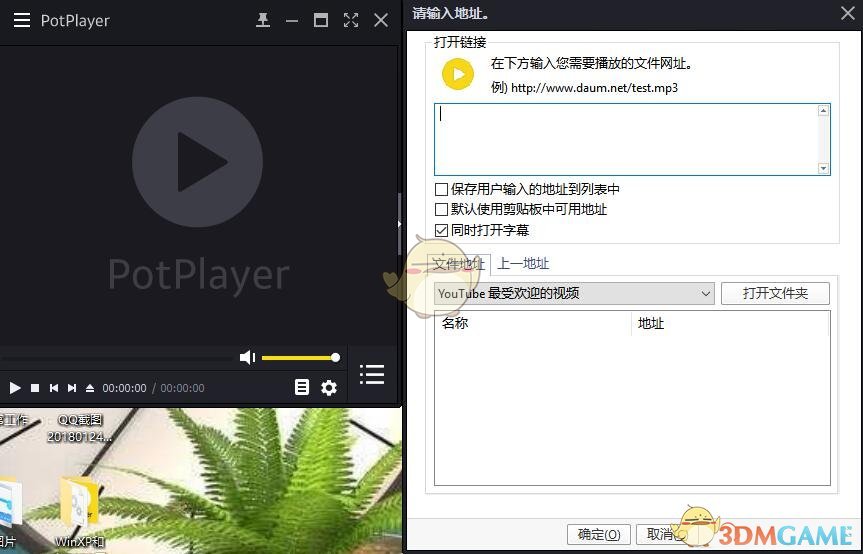Screen dimensions: 863x554
Task: Switch to the 上一地址 tab
Action: (523, 264)
